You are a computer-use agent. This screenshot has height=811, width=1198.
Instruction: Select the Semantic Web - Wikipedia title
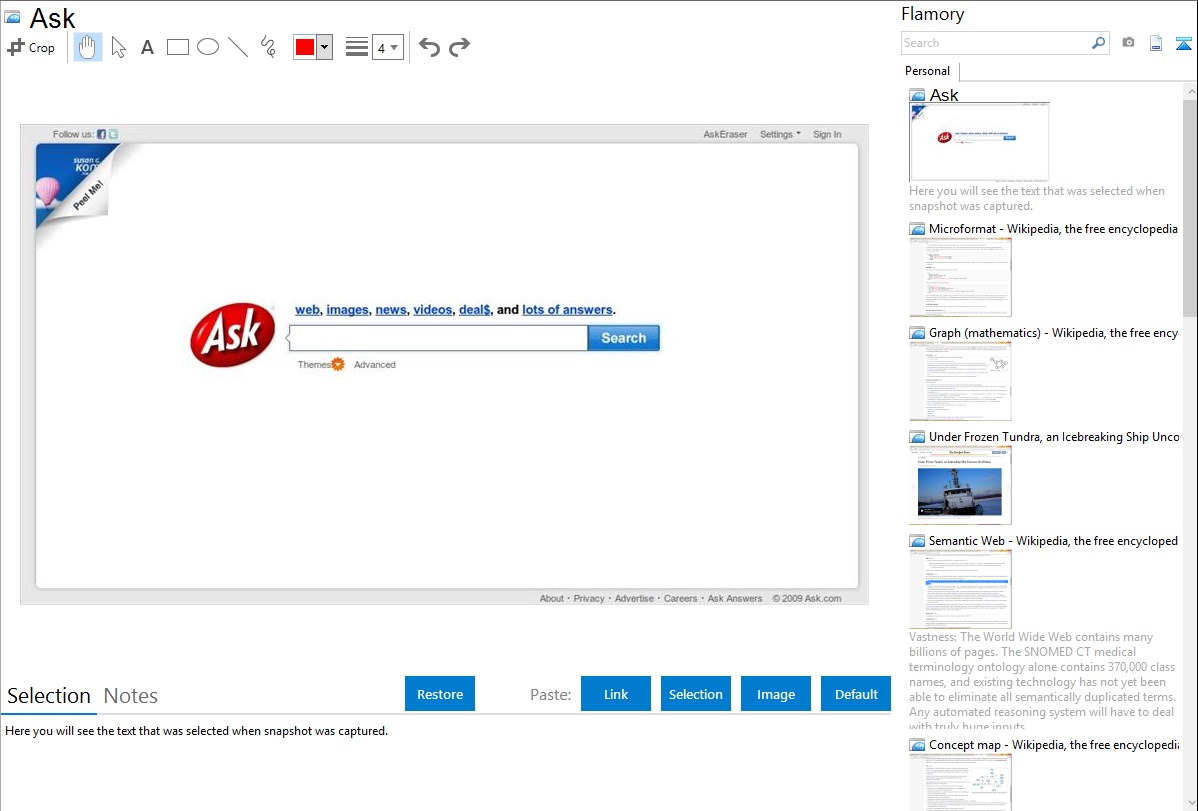click(1054, 540)
